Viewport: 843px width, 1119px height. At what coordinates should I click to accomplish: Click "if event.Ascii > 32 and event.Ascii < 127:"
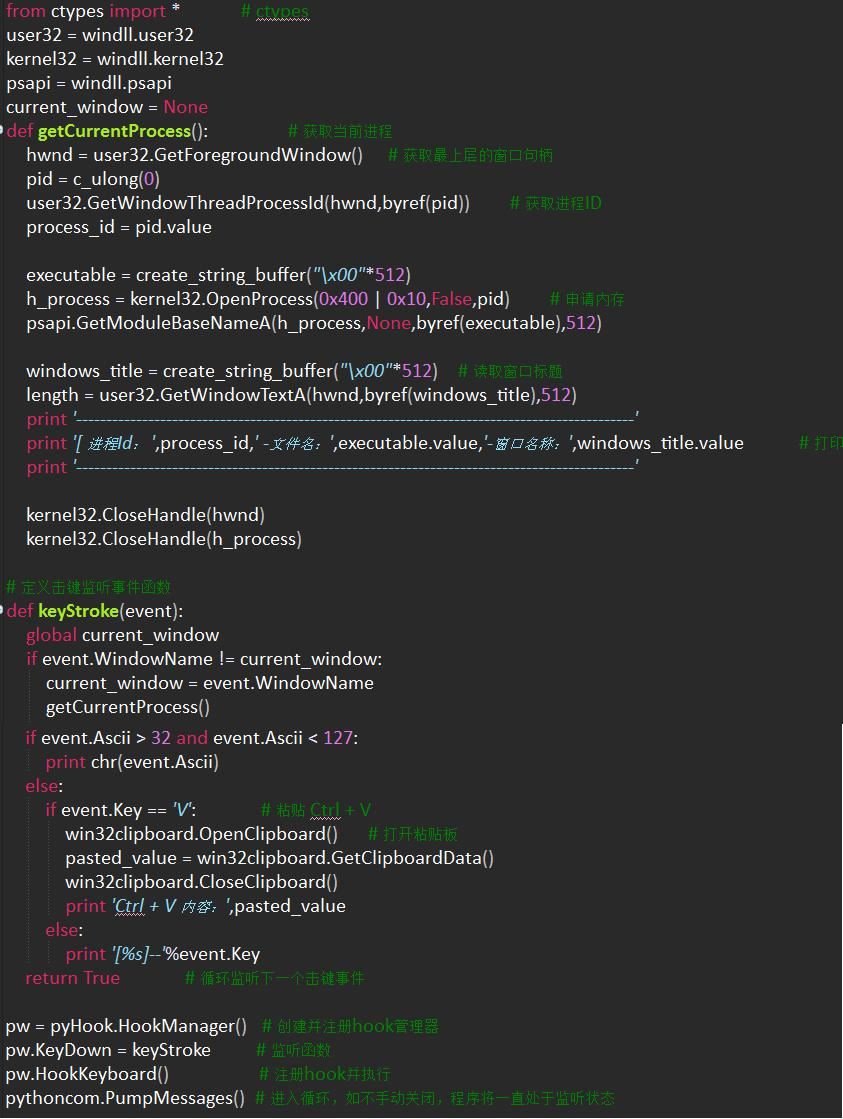pos(192,738)
